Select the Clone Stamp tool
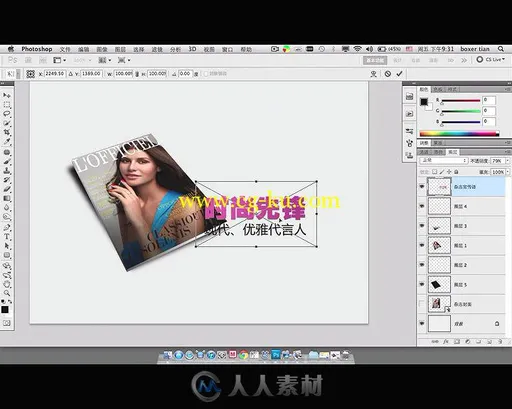The image size is (512, 409). (7, 171)
